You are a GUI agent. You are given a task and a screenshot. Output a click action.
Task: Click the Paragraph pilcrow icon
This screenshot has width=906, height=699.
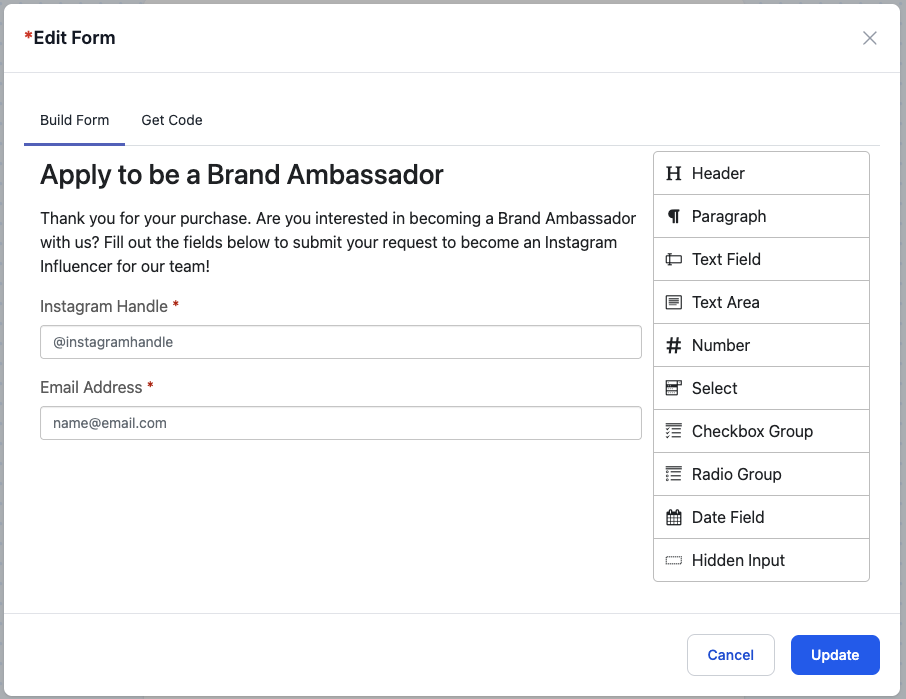[x=674, y=216]
